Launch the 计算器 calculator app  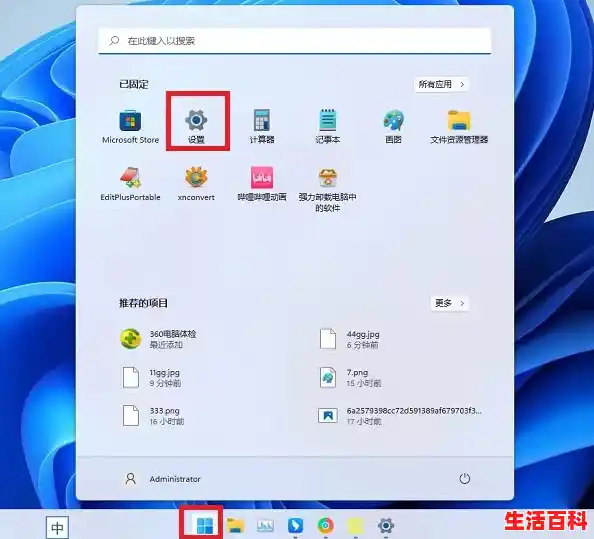[262, 127]
